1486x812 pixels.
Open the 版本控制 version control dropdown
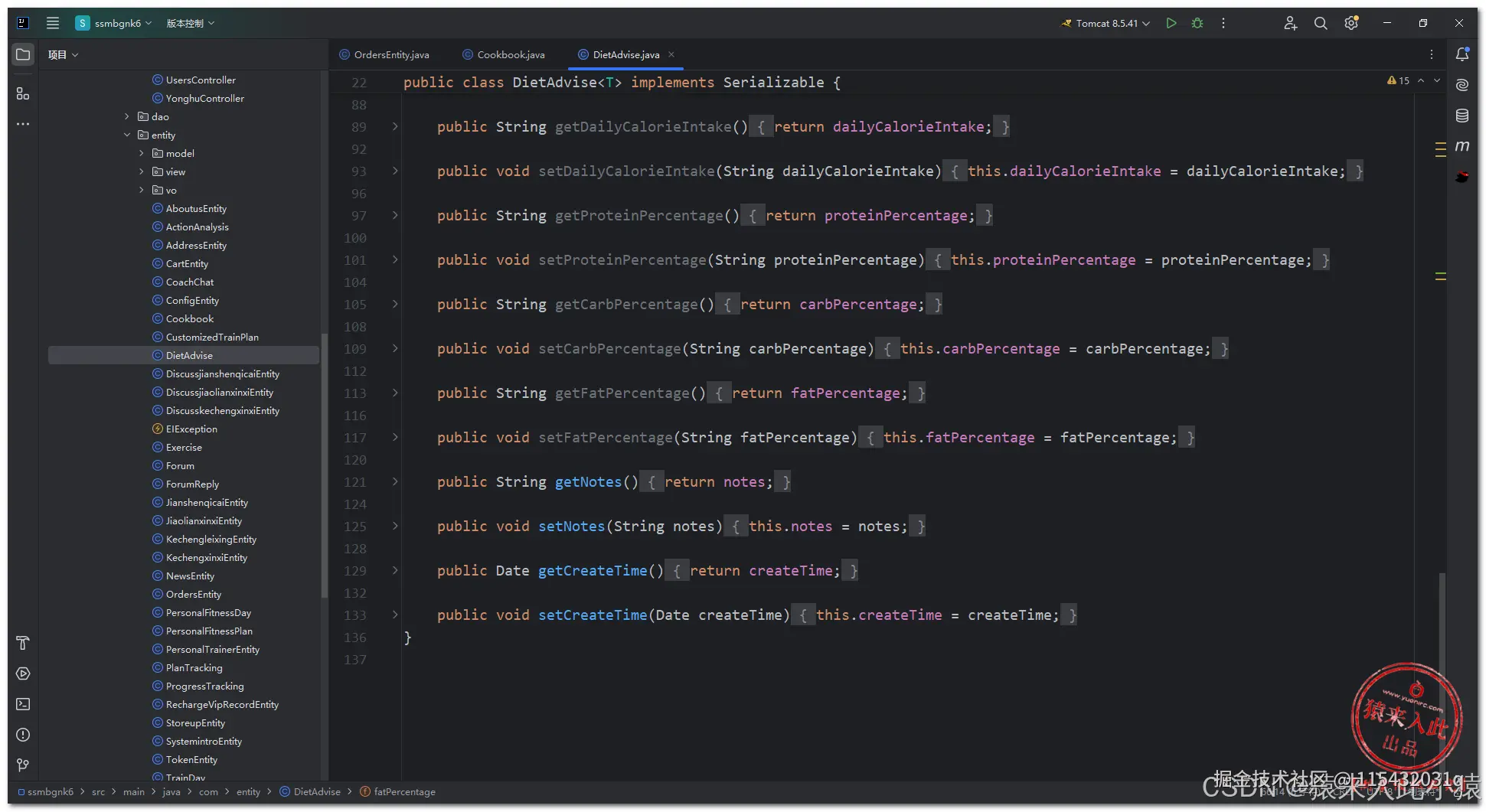point(191,23)
